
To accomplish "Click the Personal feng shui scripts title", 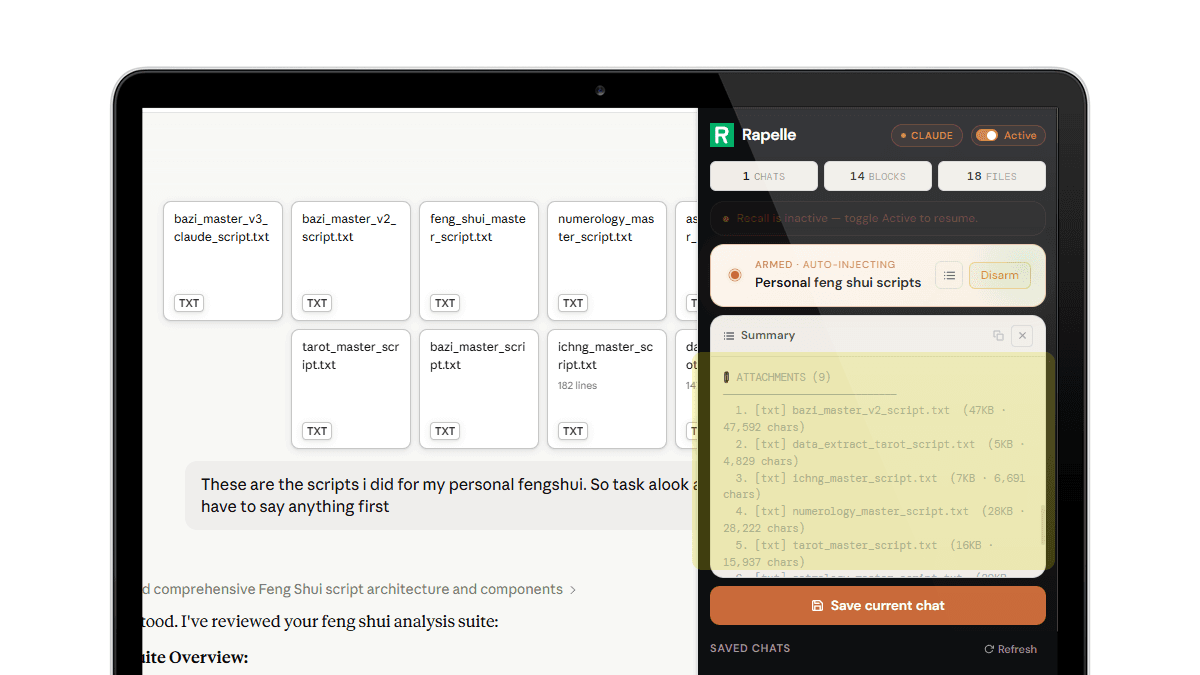I will [838, 283].
